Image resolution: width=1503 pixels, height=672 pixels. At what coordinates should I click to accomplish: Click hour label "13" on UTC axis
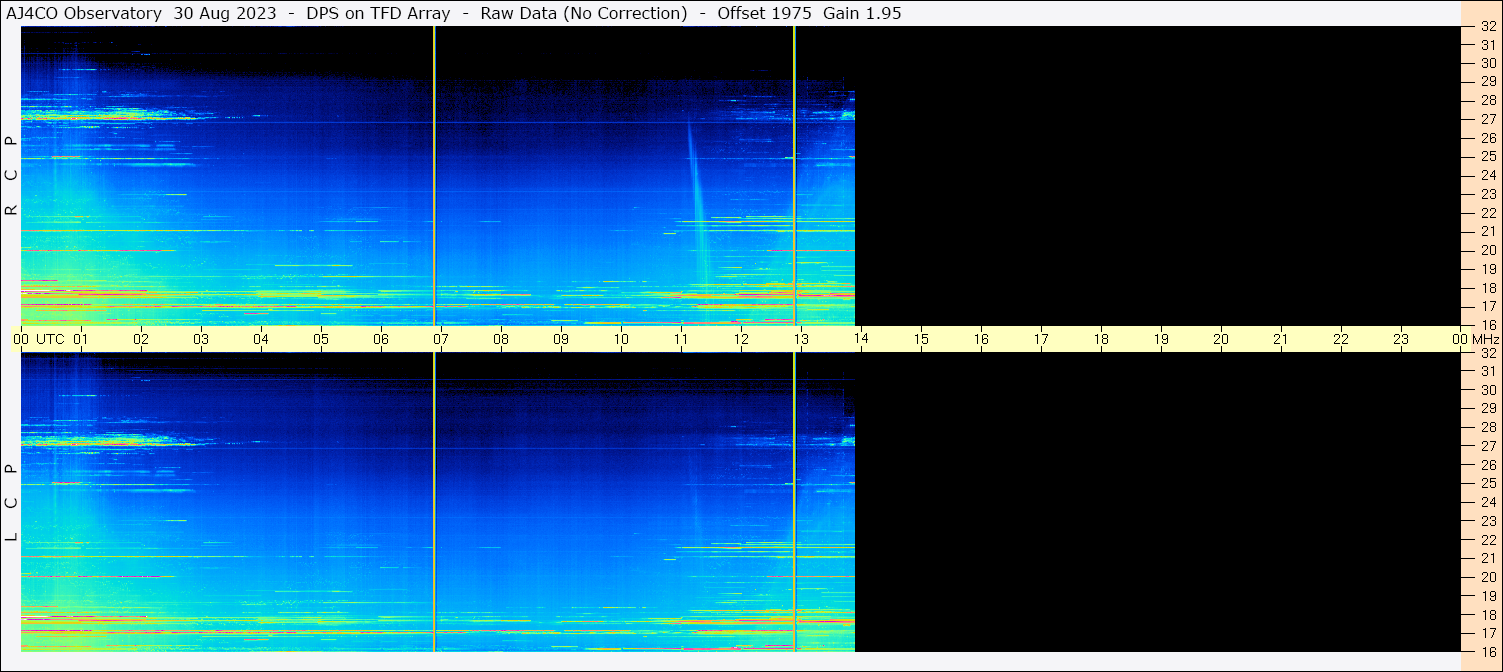tap(801, 340)
